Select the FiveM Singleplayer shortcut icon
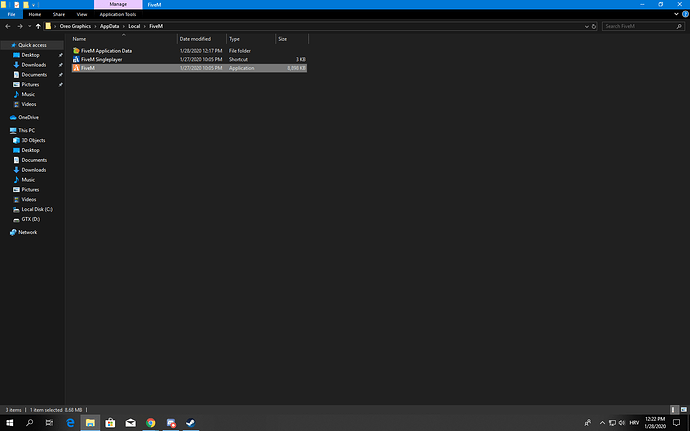The height and width of the screenshot is (431, 690). [76, 59]
